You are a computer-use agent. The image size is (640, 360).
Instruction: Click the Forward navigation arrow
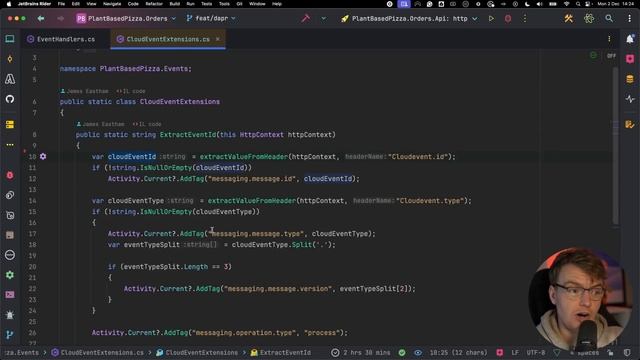pyautogui.click(x=60, y=18)
